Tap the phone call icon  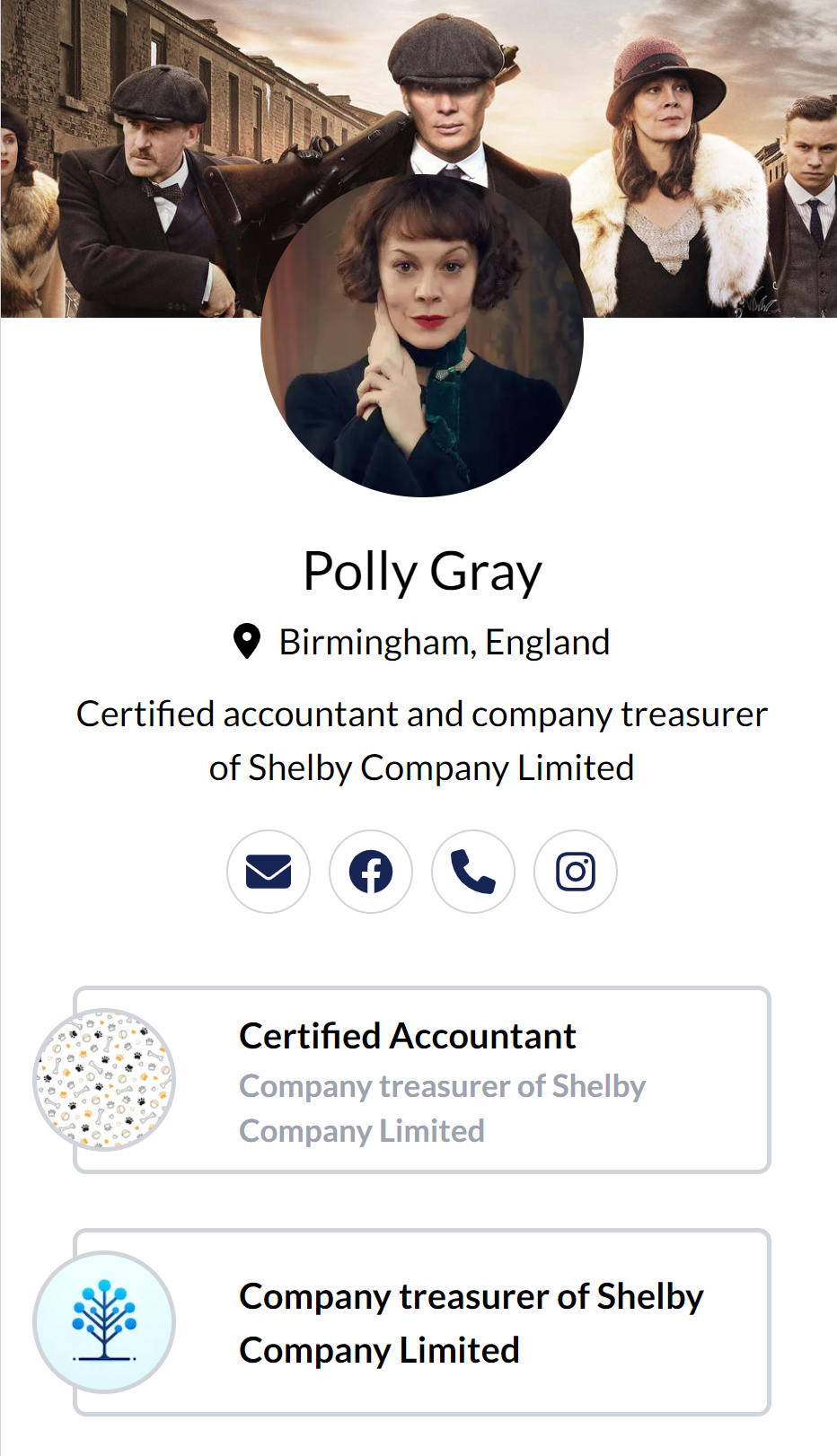pos(473,872)
